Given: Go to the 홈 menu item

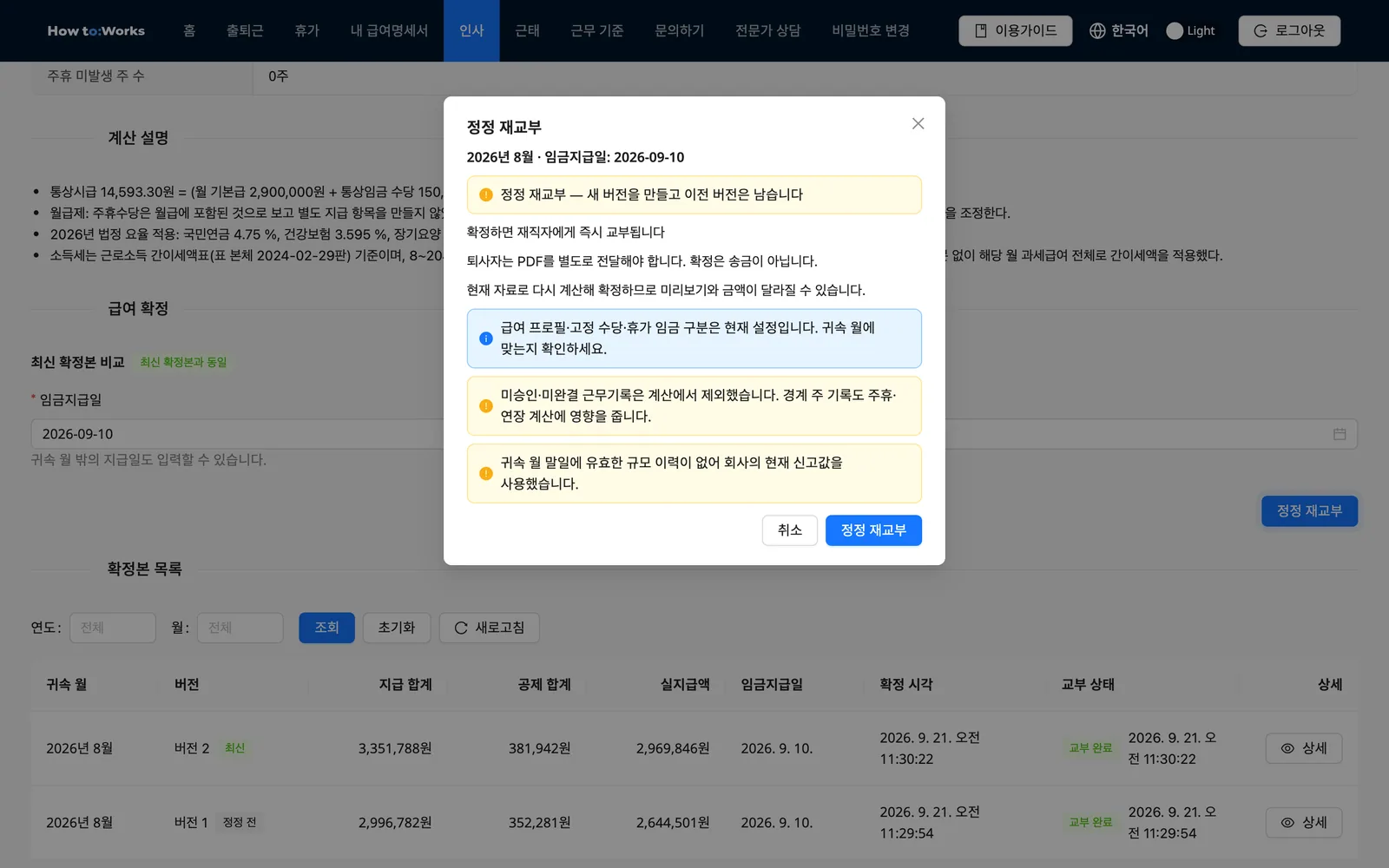Looking at the screenshot, I should point(189,30).
